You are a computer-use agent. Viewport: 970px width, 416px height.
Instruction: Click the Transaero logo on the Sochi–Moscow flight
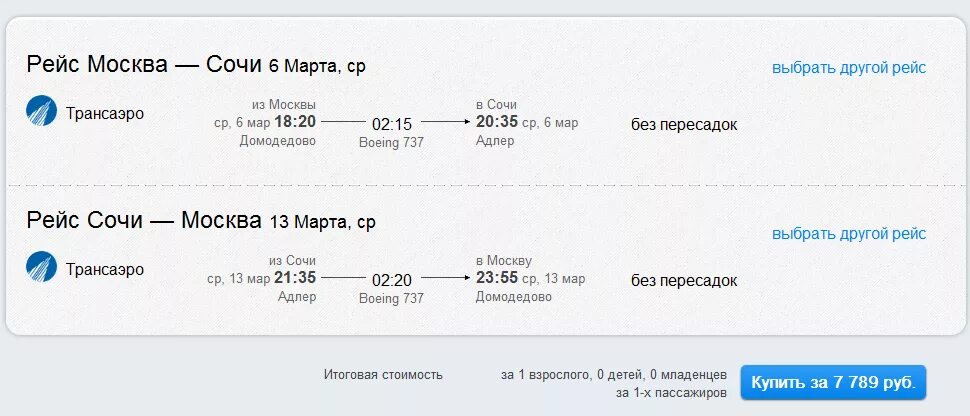[x=41, y=267]
